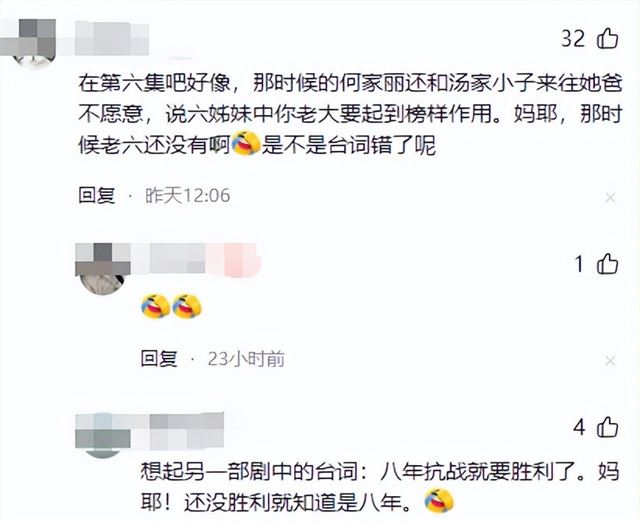Select the comment text starting 在第六集吧好像
640x521 pixels.
(x=350, y=114)
